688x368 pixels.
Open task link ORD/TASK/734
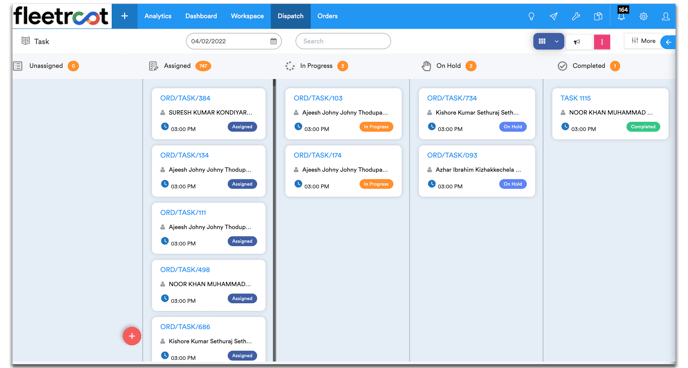pyautogui.click(x=452, y=98)
